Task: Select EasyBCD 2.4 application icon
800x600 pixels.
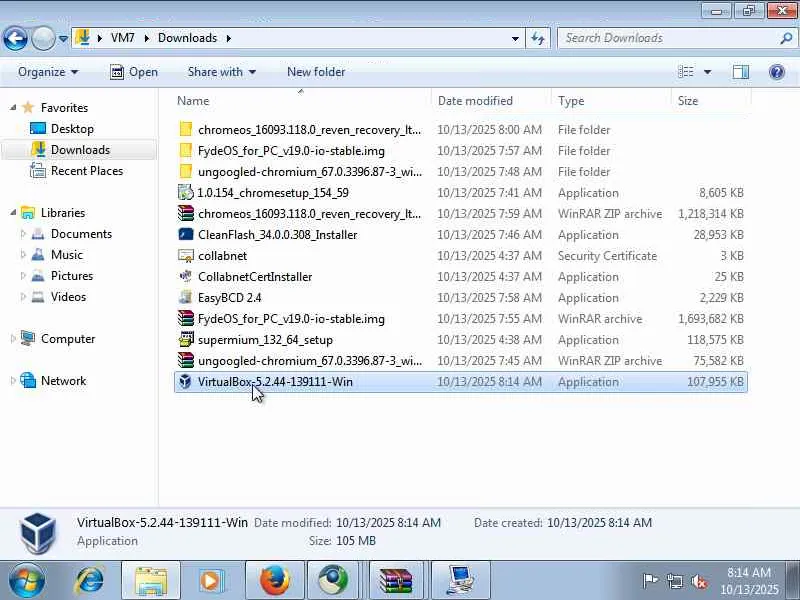Action: click(186, 297)
